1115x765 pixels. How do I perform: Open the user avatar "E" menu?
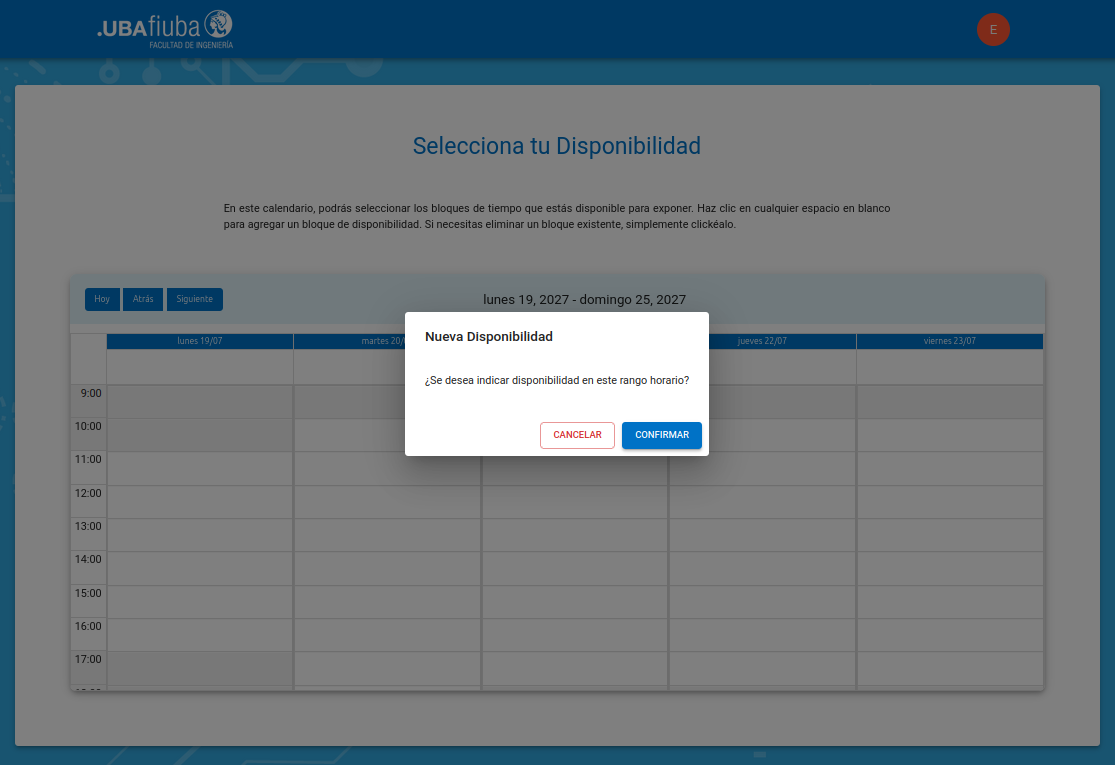tap(993, 30)
